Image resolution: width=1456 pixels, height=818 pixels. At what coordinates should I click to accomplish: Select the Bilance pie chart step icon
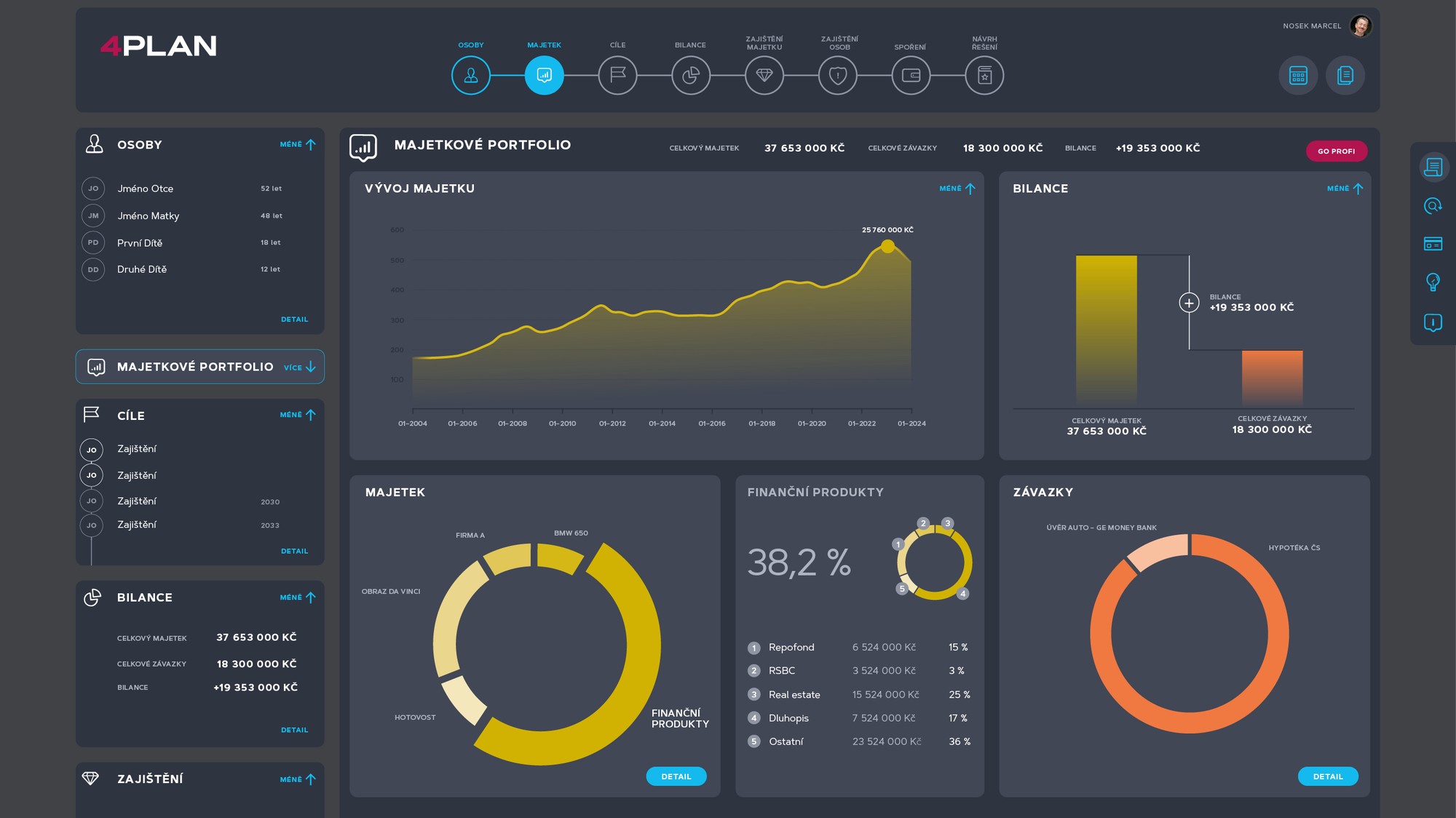pyautogui.click(x=691, y=75)
